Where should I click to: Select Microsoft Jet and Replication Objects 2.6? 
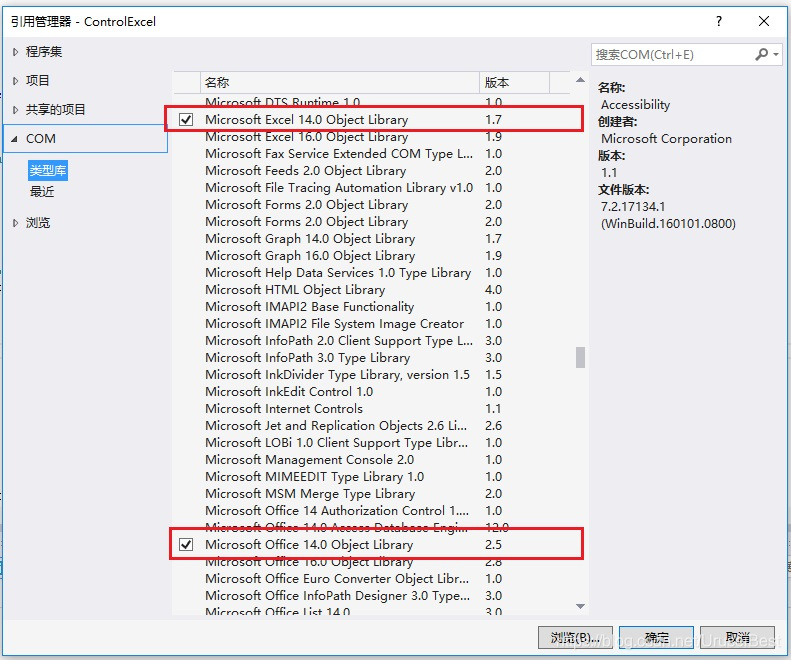point(373,426)
